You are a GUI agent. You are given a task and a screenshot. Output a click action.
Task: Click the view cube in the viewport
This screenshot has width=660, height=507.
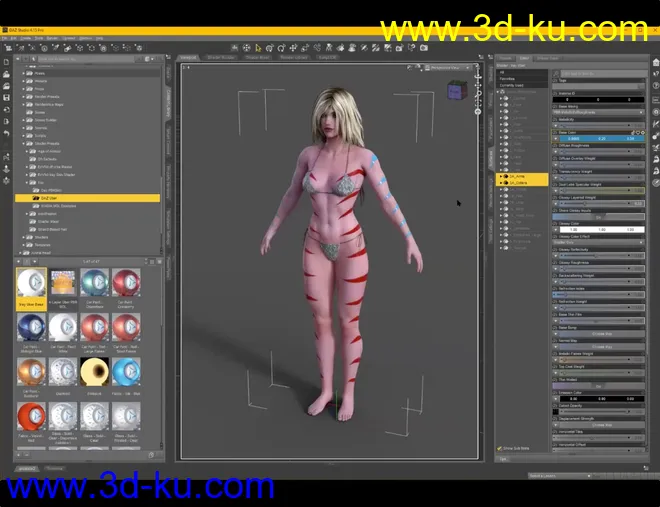tap(455, 92)
